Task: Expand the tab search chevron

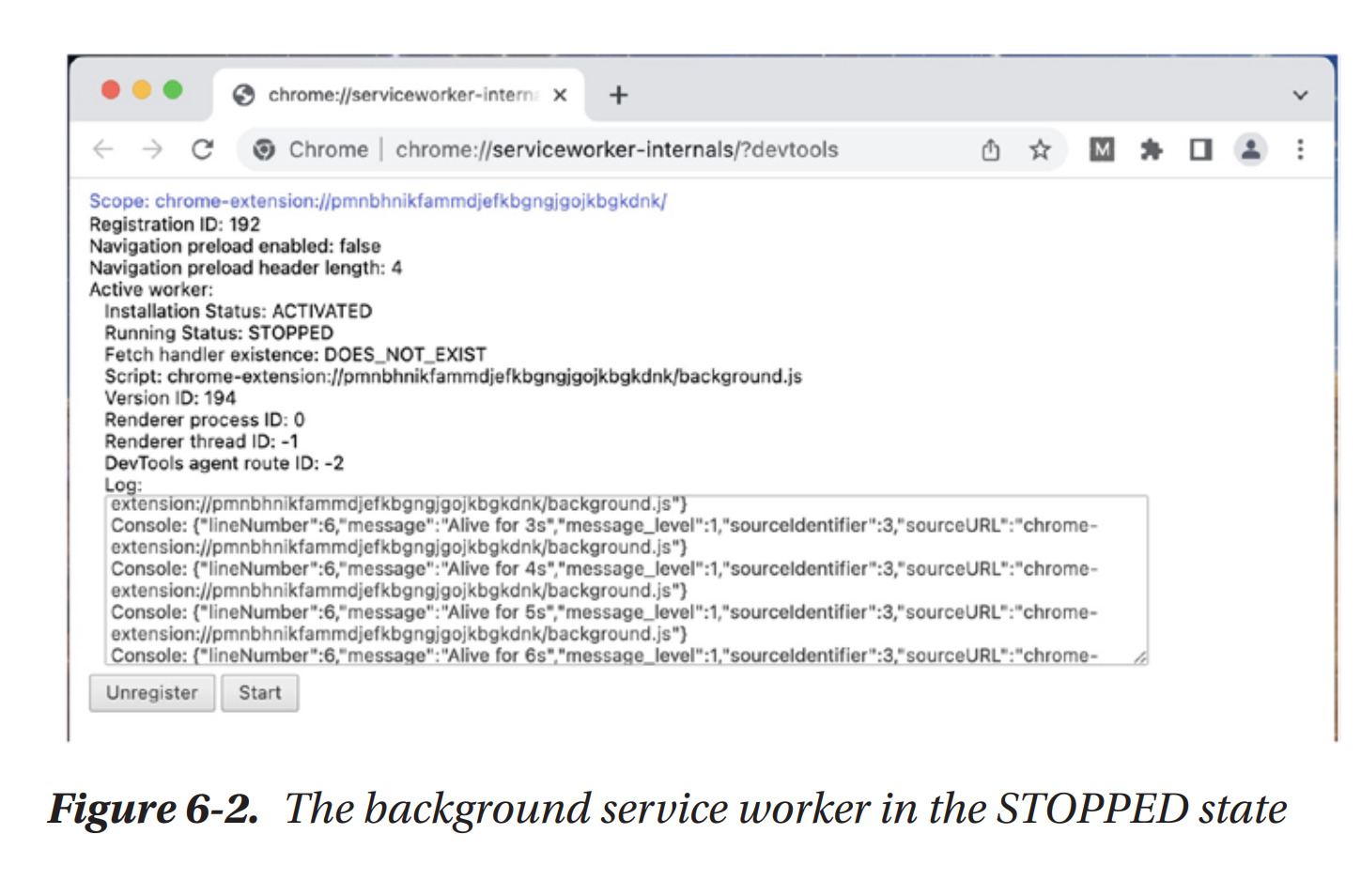Action: [x=1301, y=95]
